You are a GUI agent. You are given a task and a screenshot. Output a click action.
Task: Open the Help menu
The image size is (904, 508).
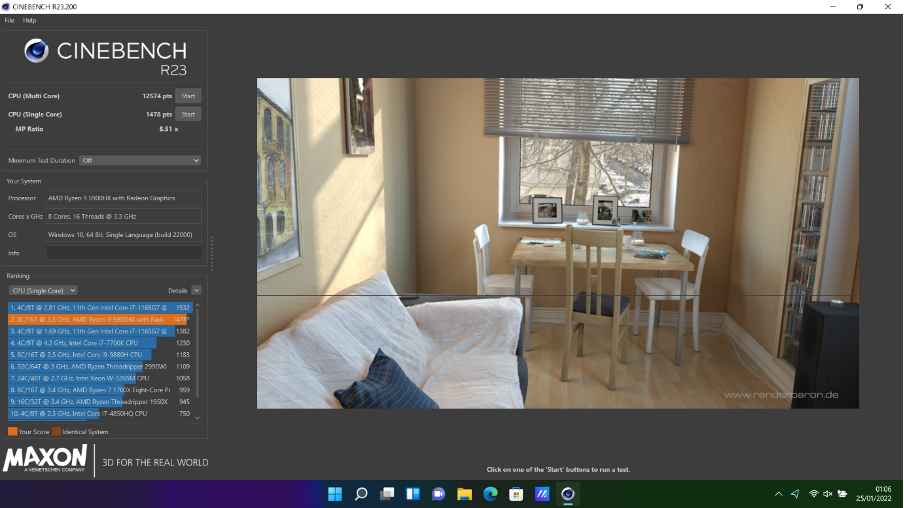point(29,20)
